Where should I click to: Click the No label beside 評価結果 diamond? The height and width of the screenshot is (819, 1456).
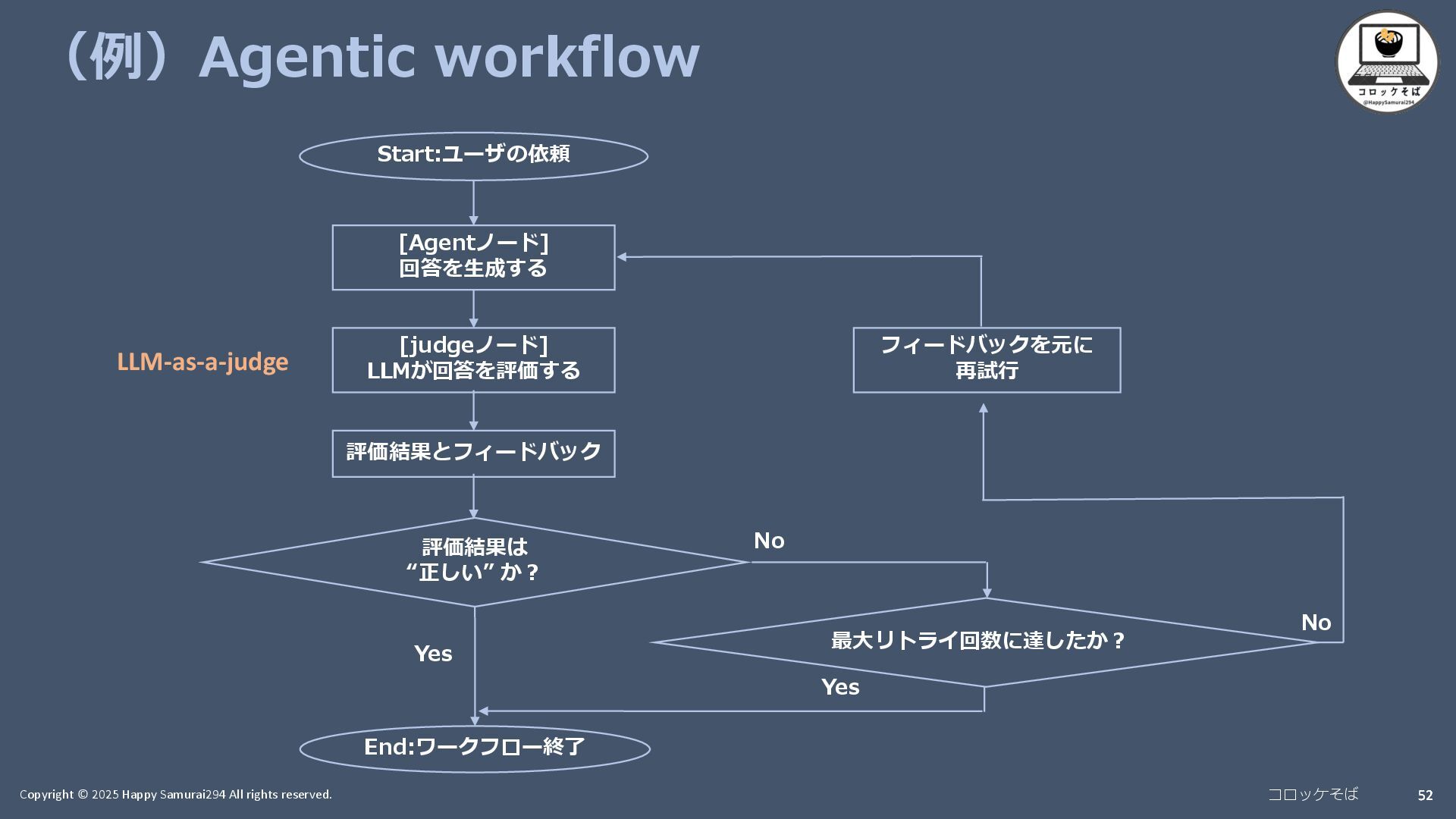pyautogui.click(x=769, y=541)
